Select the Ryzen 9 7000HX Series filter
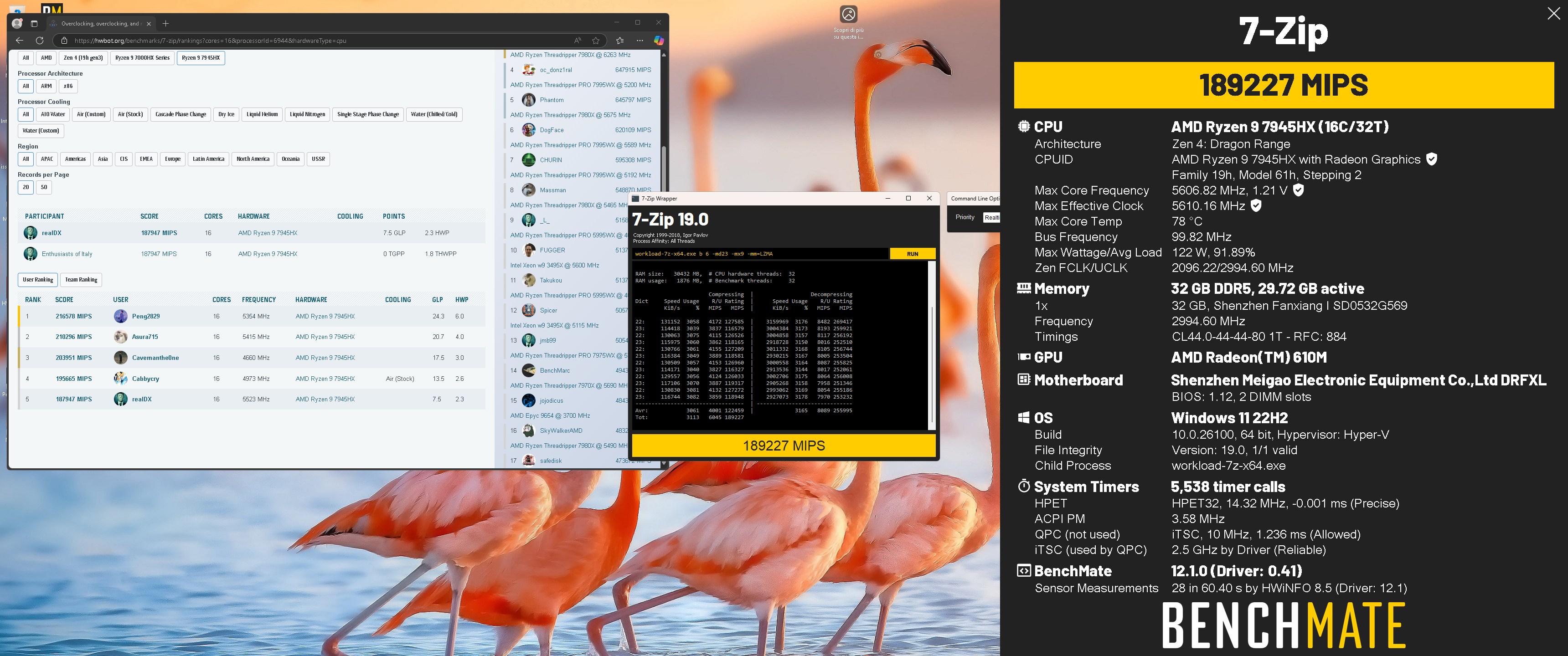The height and width of the screenshot is (656, 1568). [x=142, y=58]
